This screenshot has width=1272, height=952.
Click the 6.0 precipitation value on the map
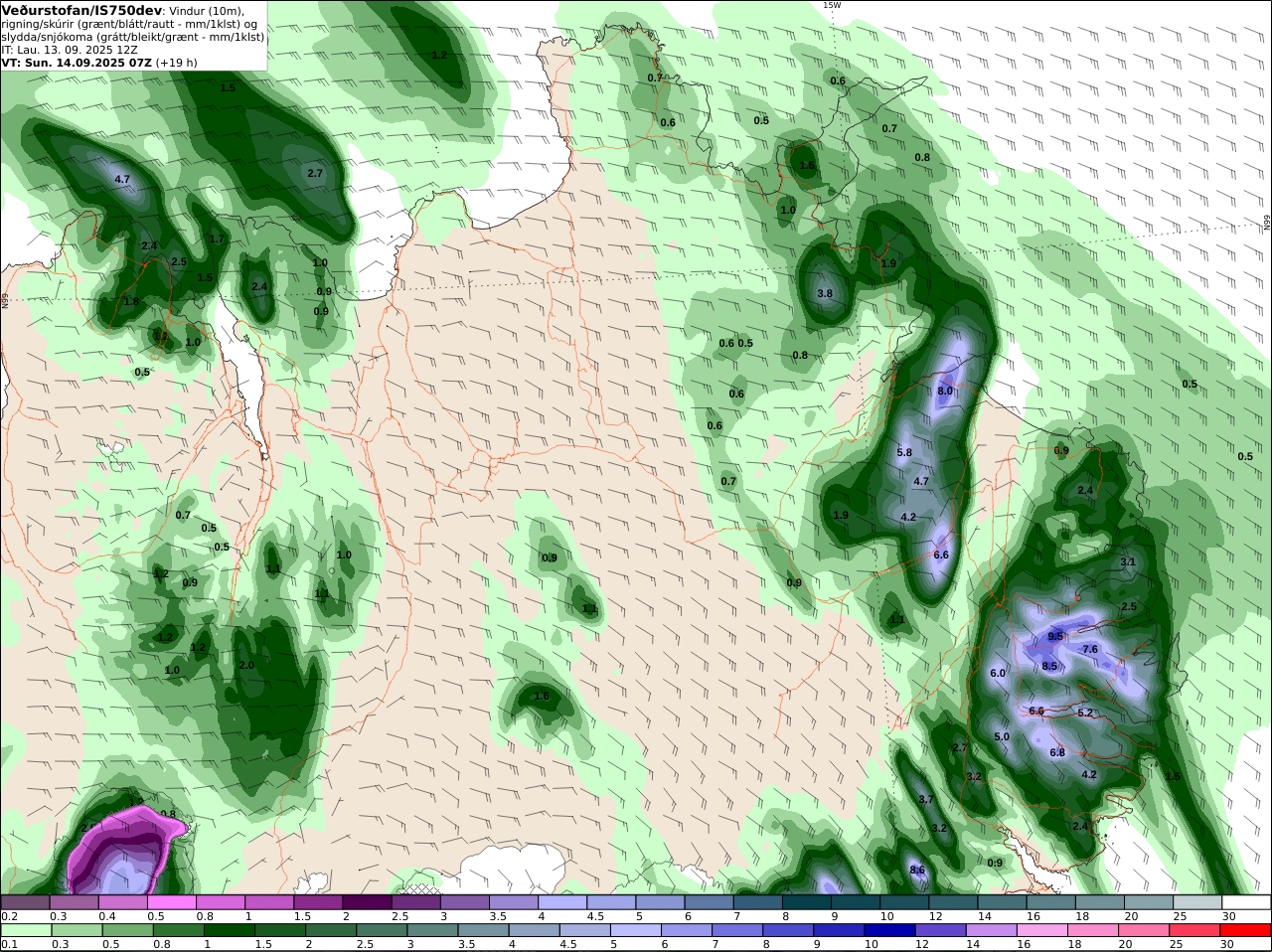998,673
